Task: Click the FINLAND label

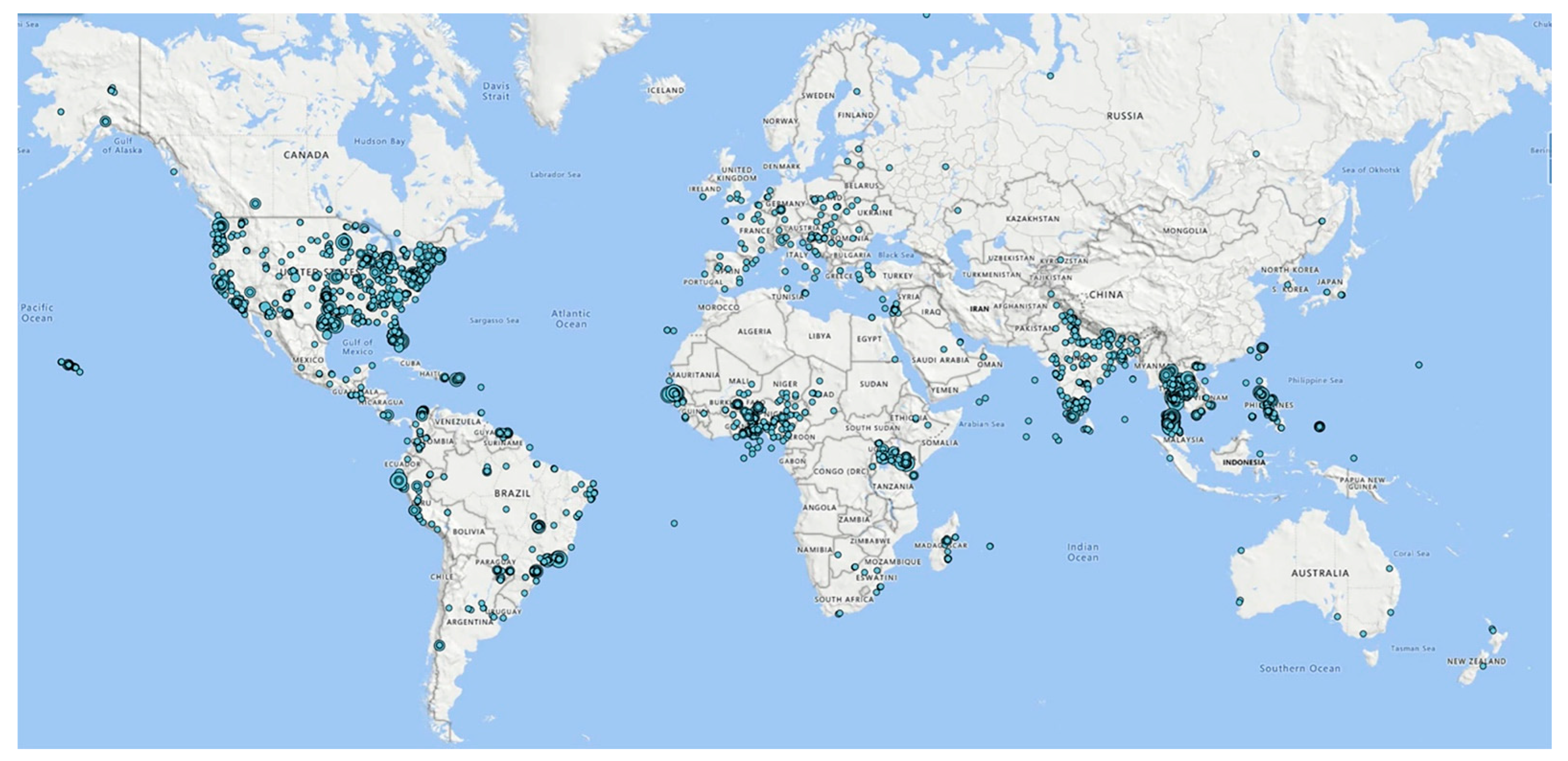Action: pyautogui.click(x=855, y=115)
